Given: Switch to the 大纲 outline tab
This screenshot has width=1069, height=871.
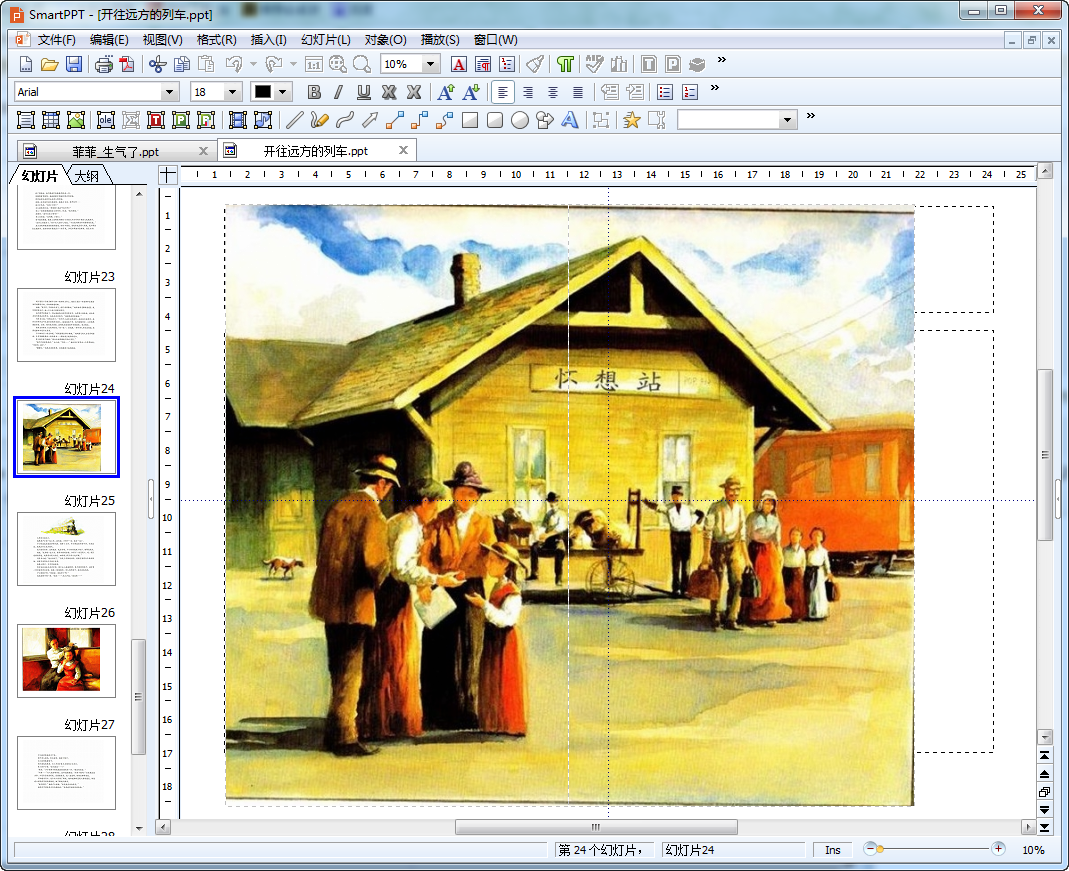Looking at the screenshot, I should [87, 176].
